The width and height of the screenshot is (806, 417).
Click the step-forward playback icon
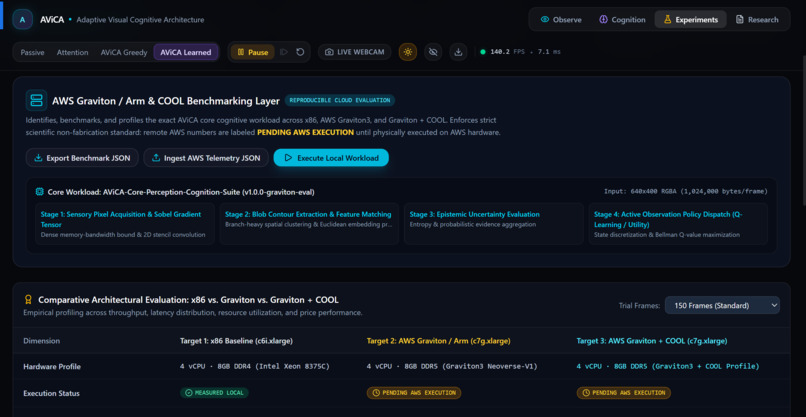click(284, 52)
